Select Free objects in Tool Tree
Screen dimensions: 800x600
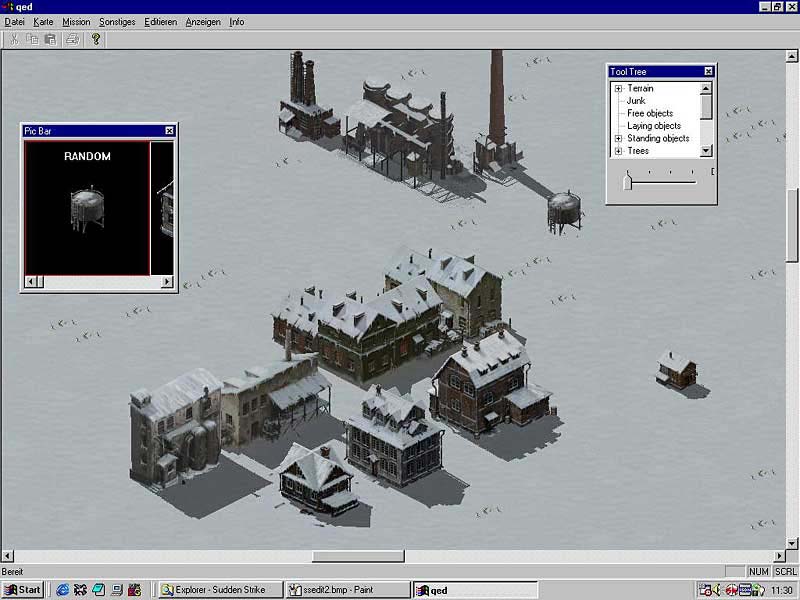coord(650,114)
